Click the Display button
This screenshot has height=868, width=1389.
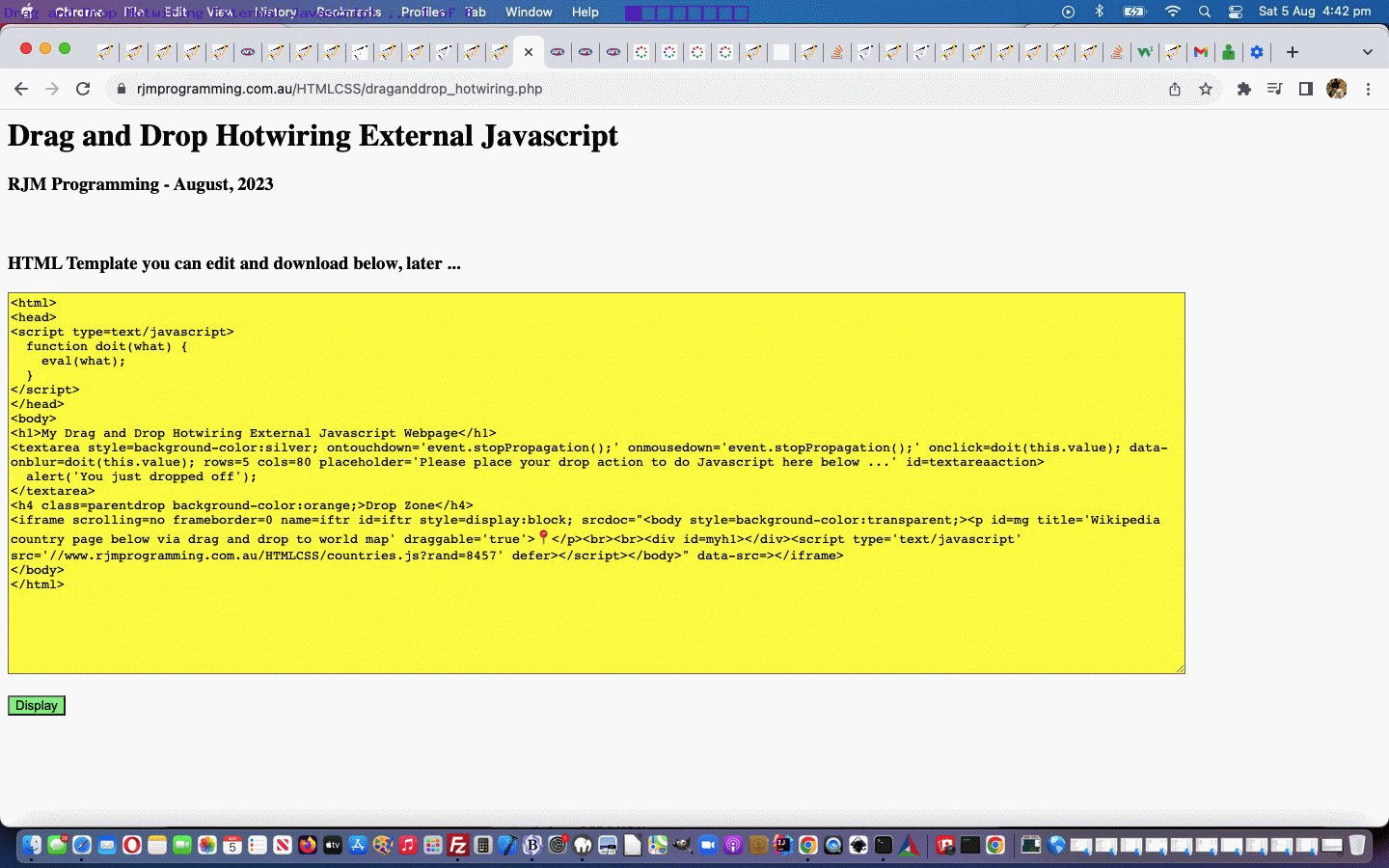click(x=37, y=706)
